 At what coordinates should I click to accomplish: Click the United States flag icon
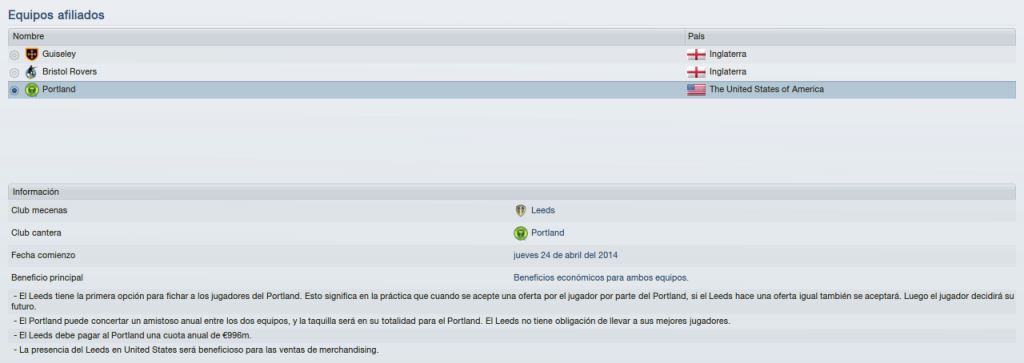[696, 89]
